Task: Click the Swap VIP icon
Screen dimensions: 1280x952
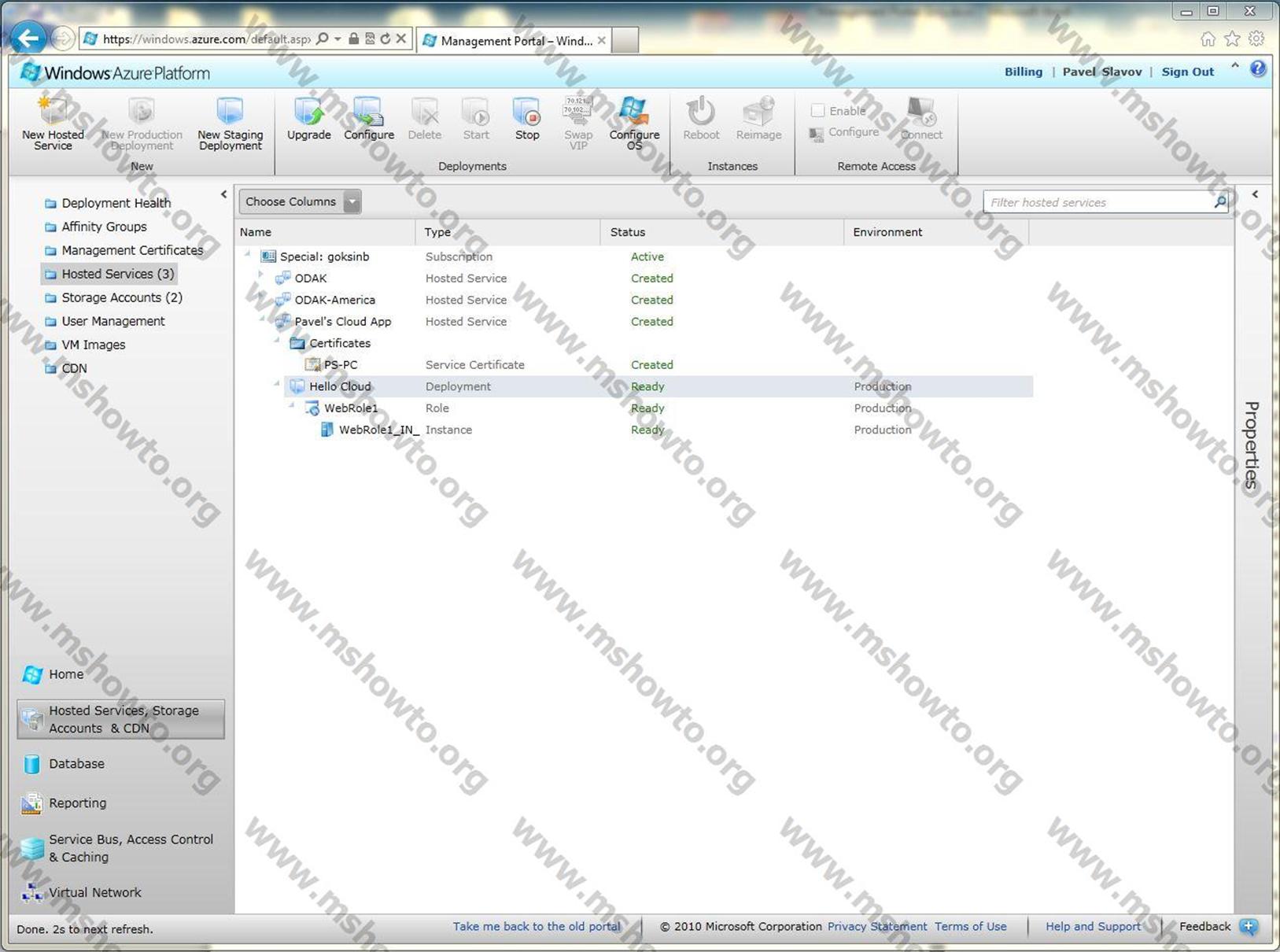Action: [577, 111]
